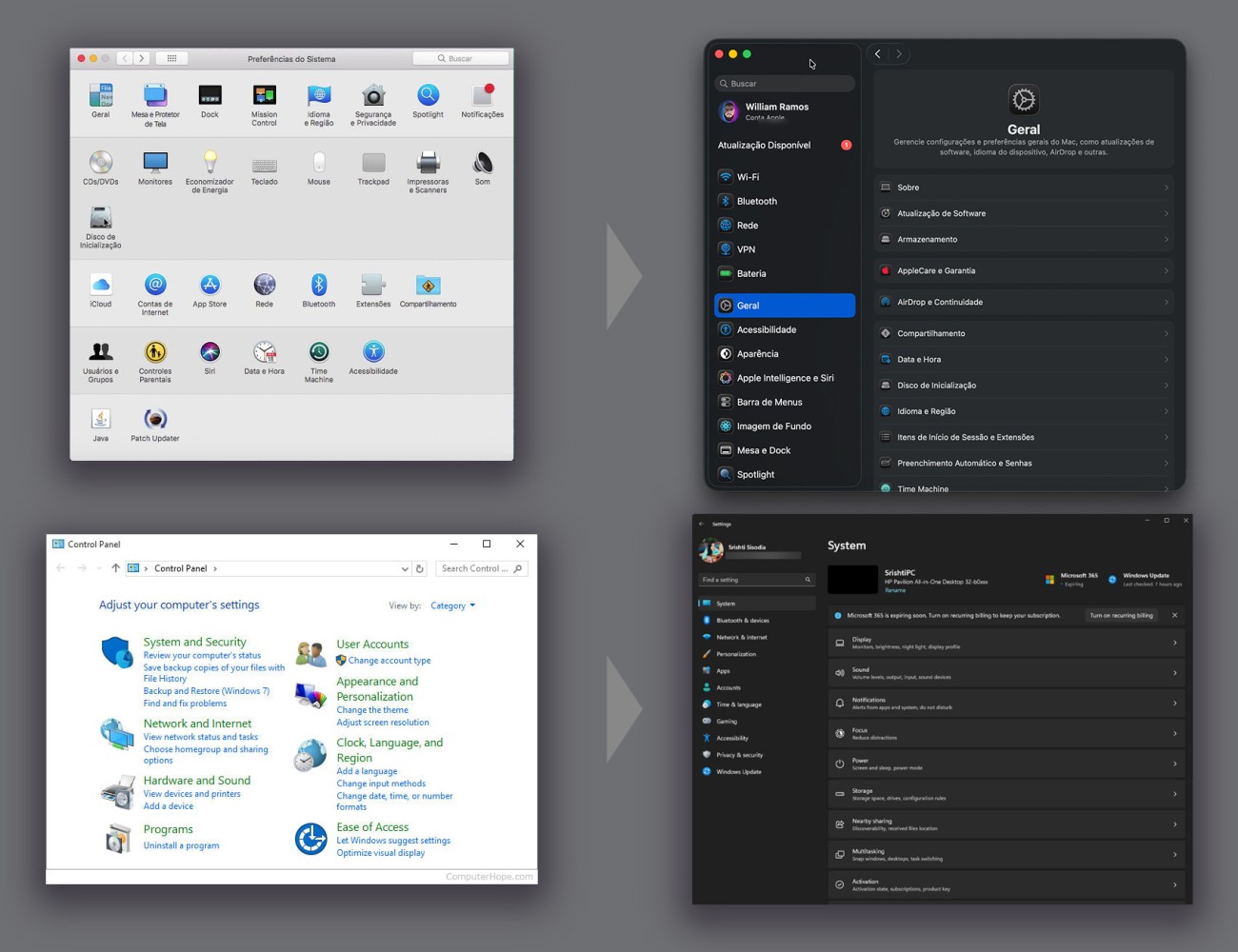This screenshot has width=1238, height=952.
Task: Click the Economizador de Energia lightbulb icon
Action: 210,163
